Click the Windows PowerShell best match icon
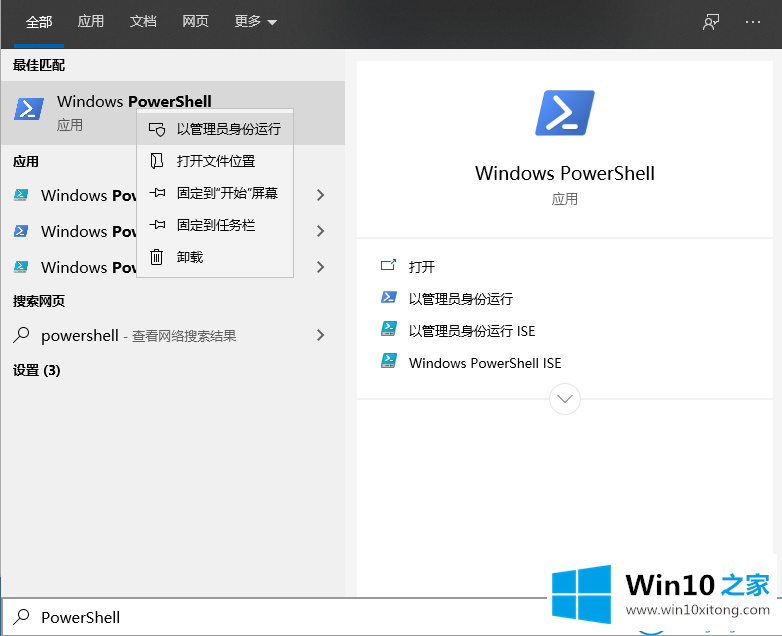 pos(29,109)
